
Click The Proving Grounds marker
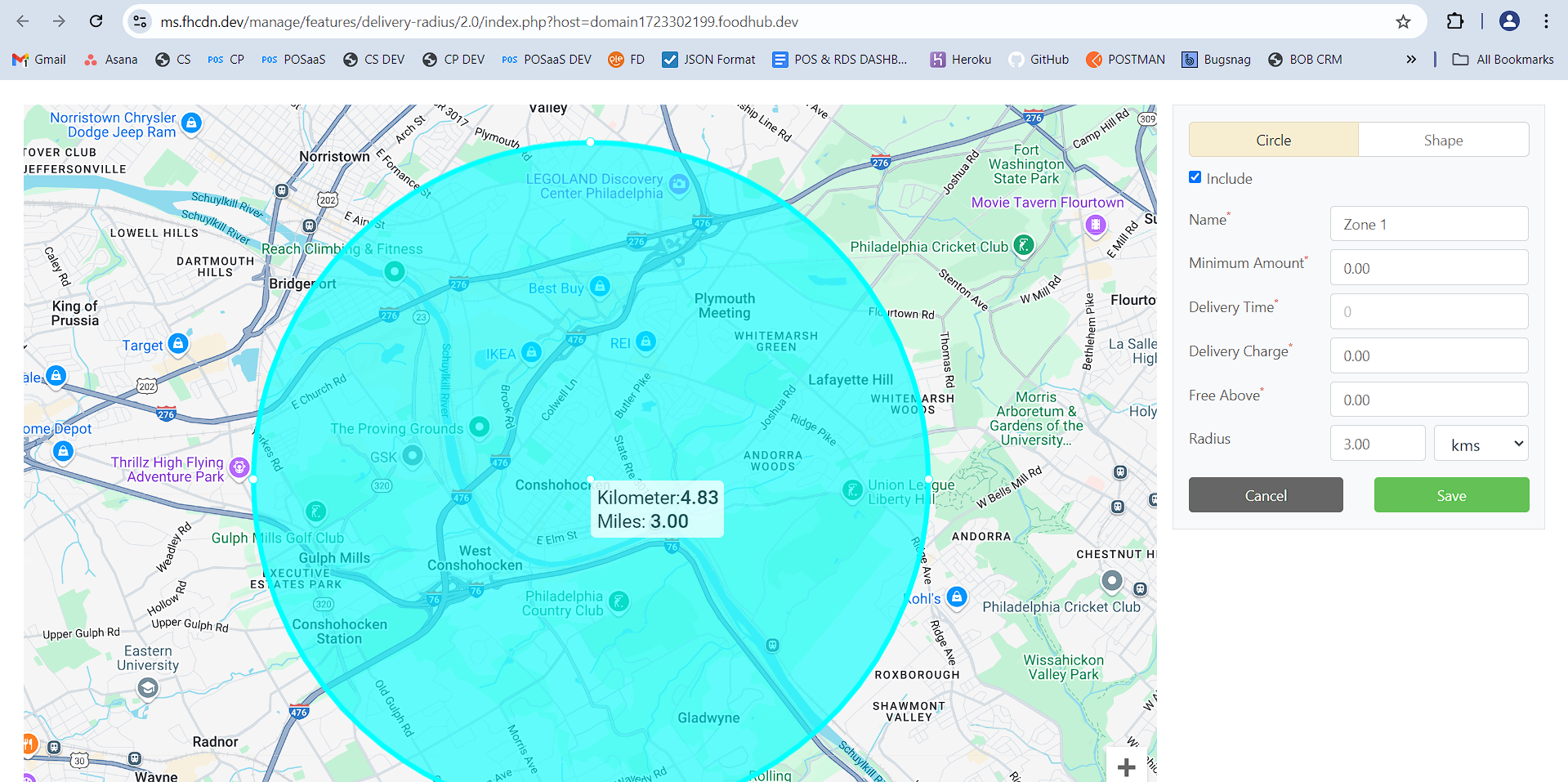pos(480,427)
